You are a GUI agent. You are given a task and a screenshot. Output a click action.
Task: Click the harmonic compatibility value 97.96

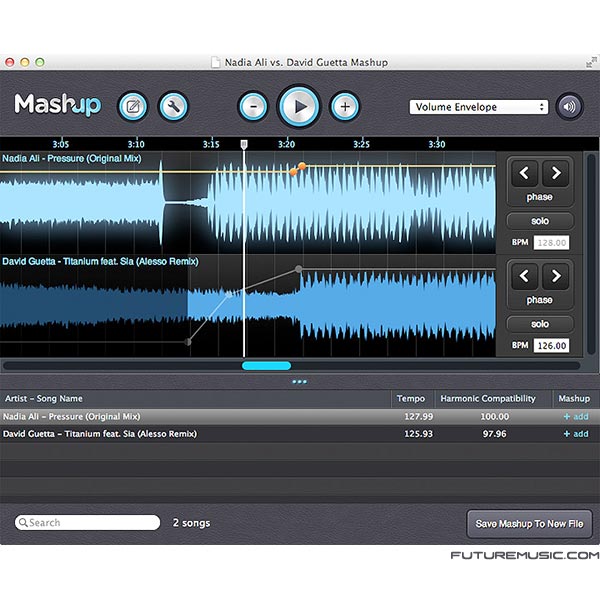494,434
